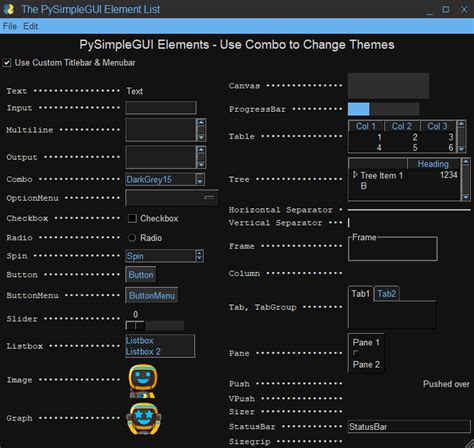Click the Pane divider handle
This screenshot has height=448, width=474.
point(356,353)
